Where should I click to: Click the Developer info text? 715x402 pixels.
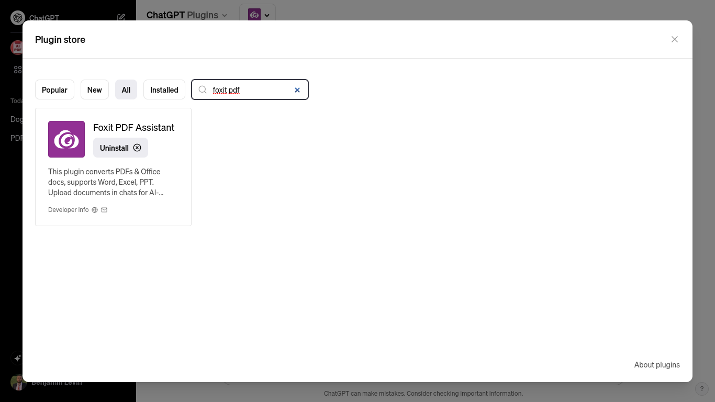(68, 210)
